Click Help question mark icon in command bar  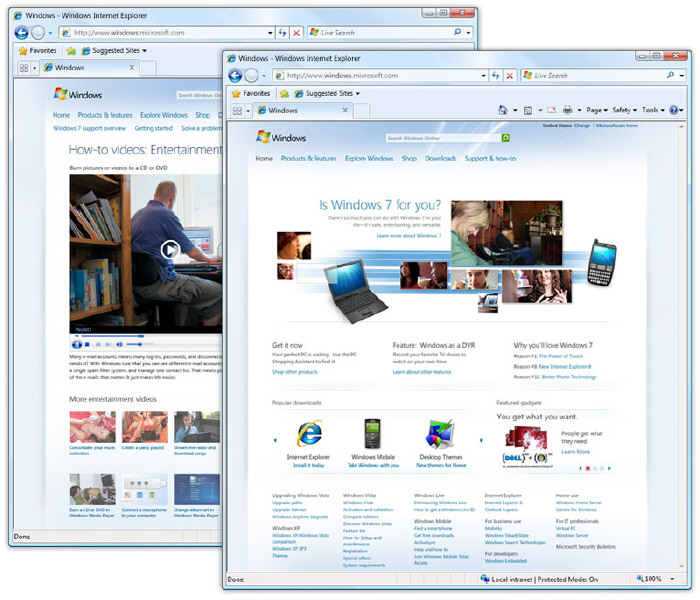pyautogui.click(x=673, y=110)
